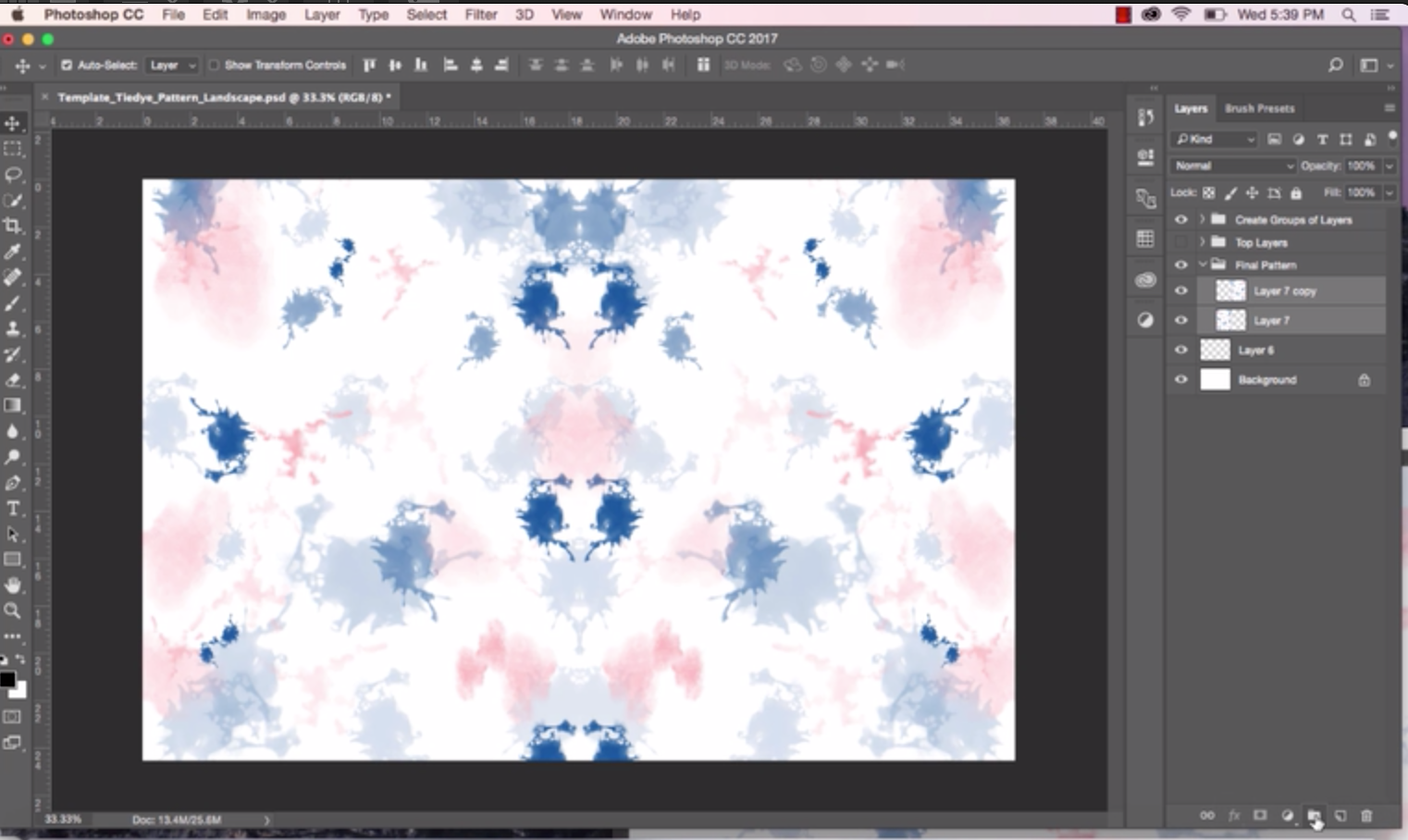Open the Filter menu
1408x840 pixels.
coord(481,15)
